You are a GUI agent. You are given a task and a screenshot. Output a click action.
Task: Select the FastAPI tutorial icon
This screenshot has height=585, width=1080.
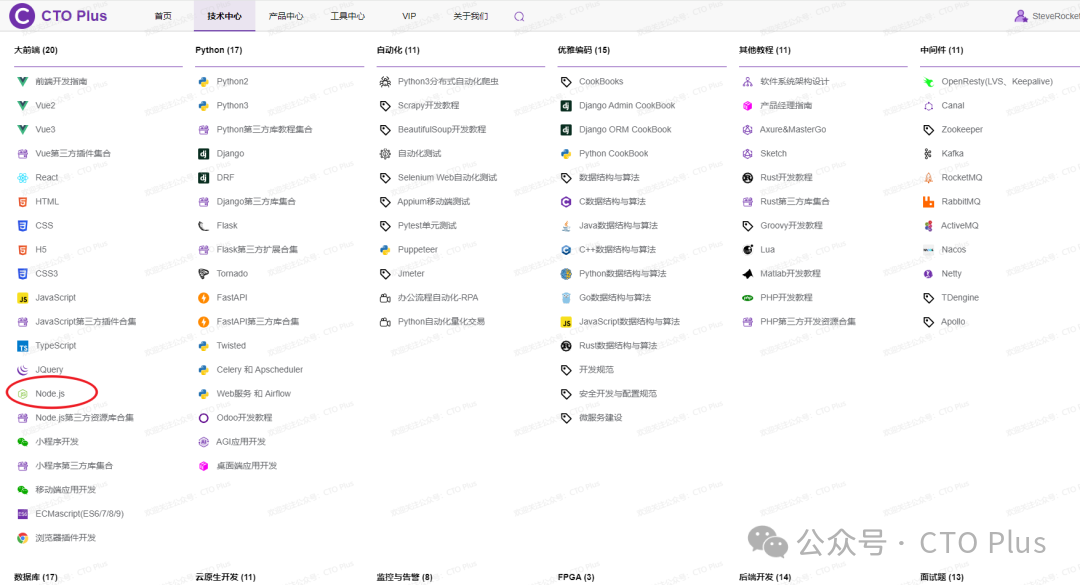pos(206,297)
